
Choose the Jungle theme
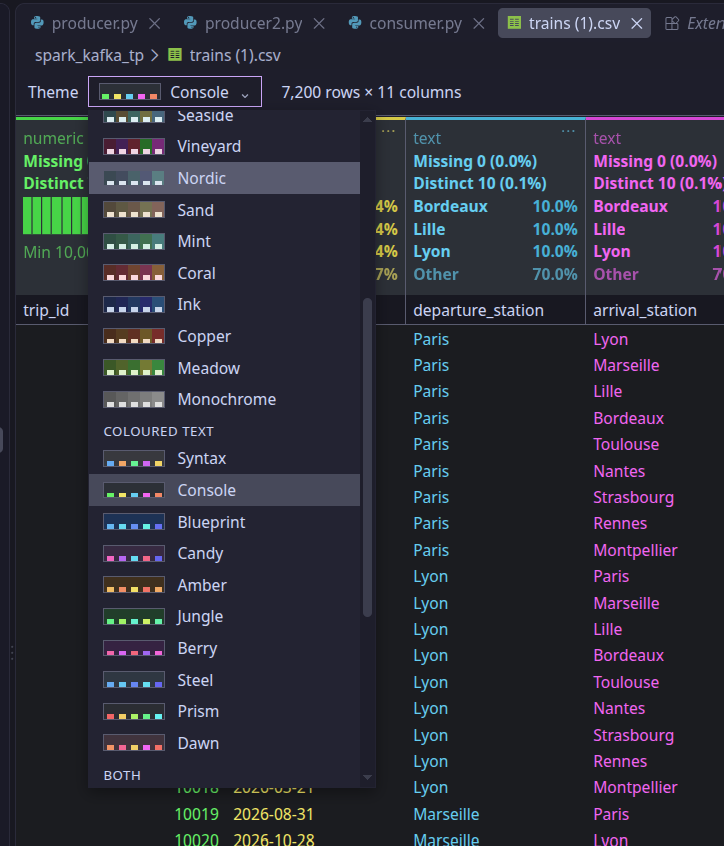pos(224,617)
